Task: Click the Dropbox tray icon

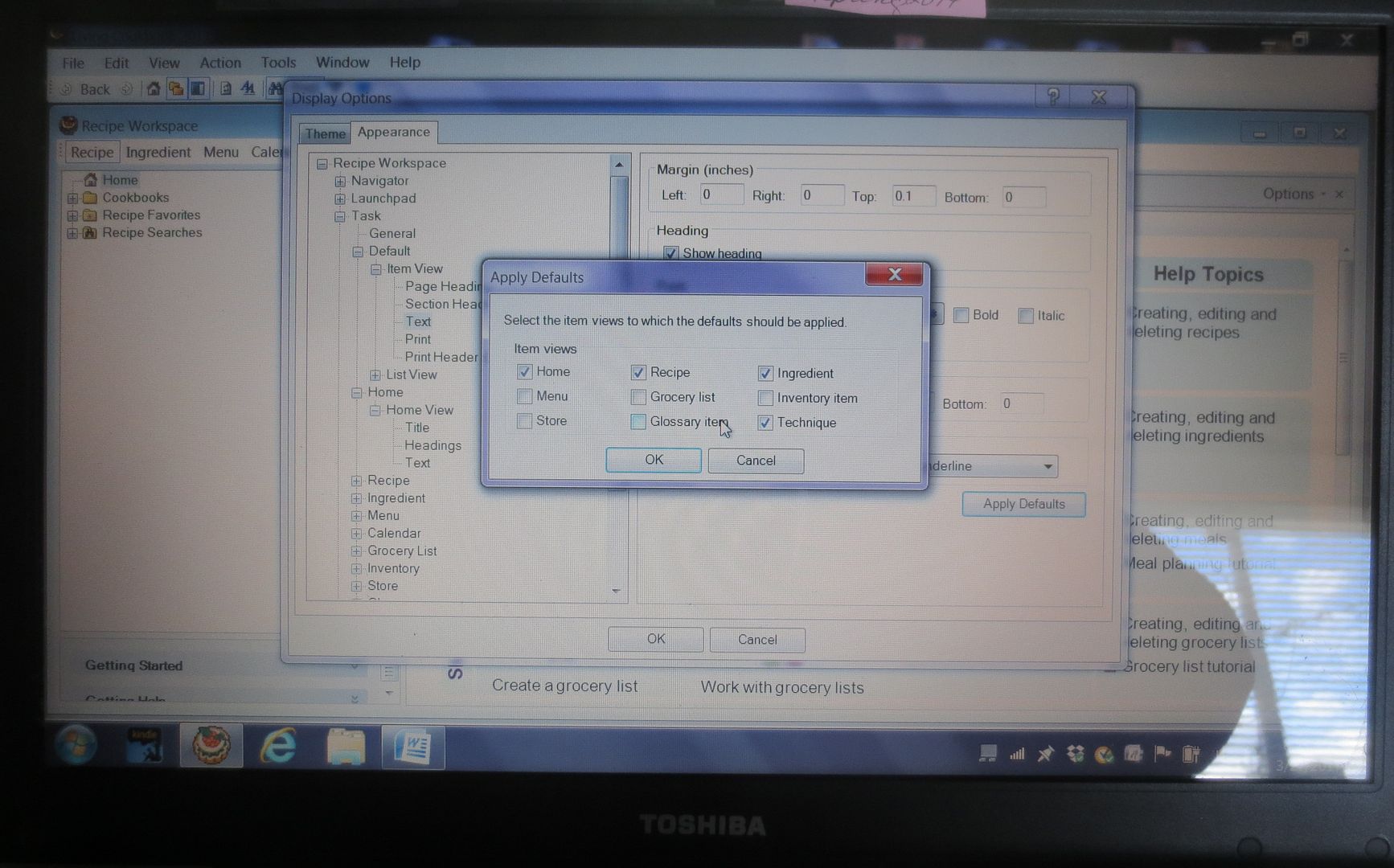Action: pos(1075,753)
